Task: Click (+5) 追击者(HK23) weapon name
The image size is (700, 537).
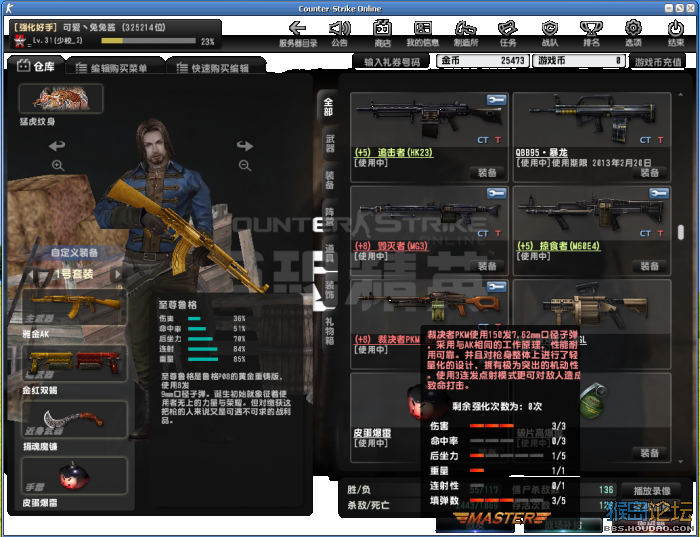Action: (393, 152)
